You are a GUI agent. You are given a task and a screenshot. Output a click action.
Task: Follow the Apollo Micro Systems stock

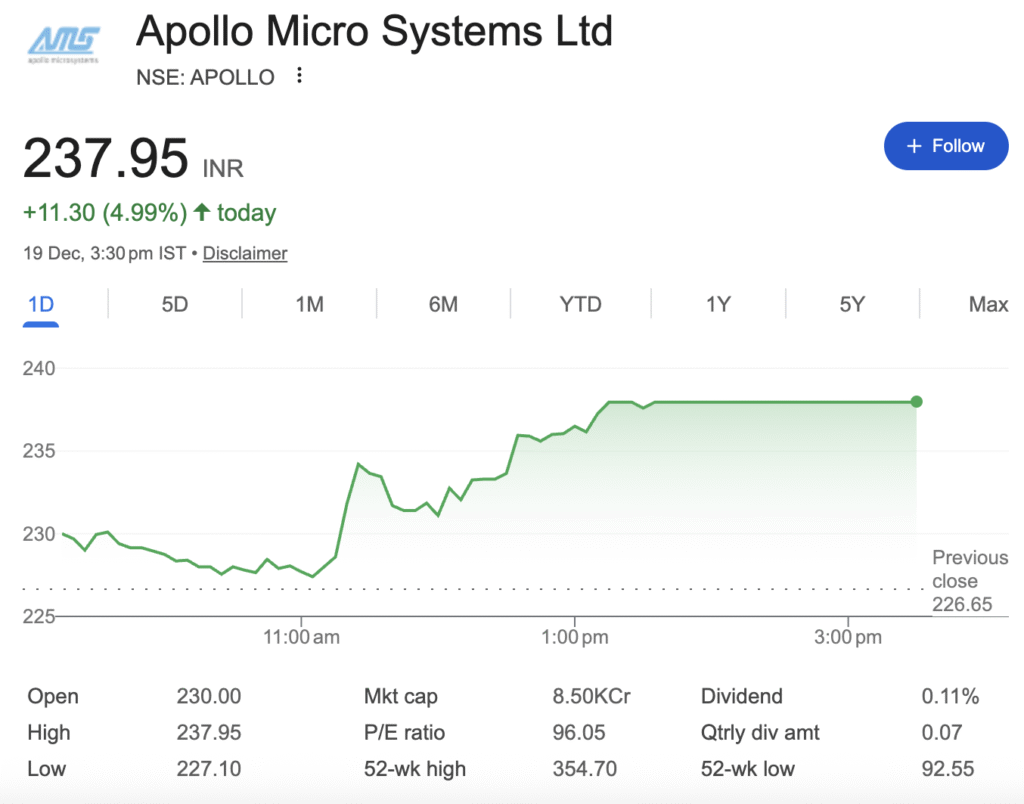click(x=946, y=146)
